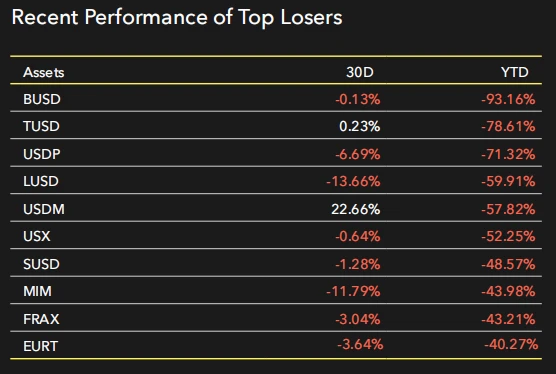Screen dimensions: 556x374
Task: Click LUSD's 30D value -13.66%
Action: 353,181
